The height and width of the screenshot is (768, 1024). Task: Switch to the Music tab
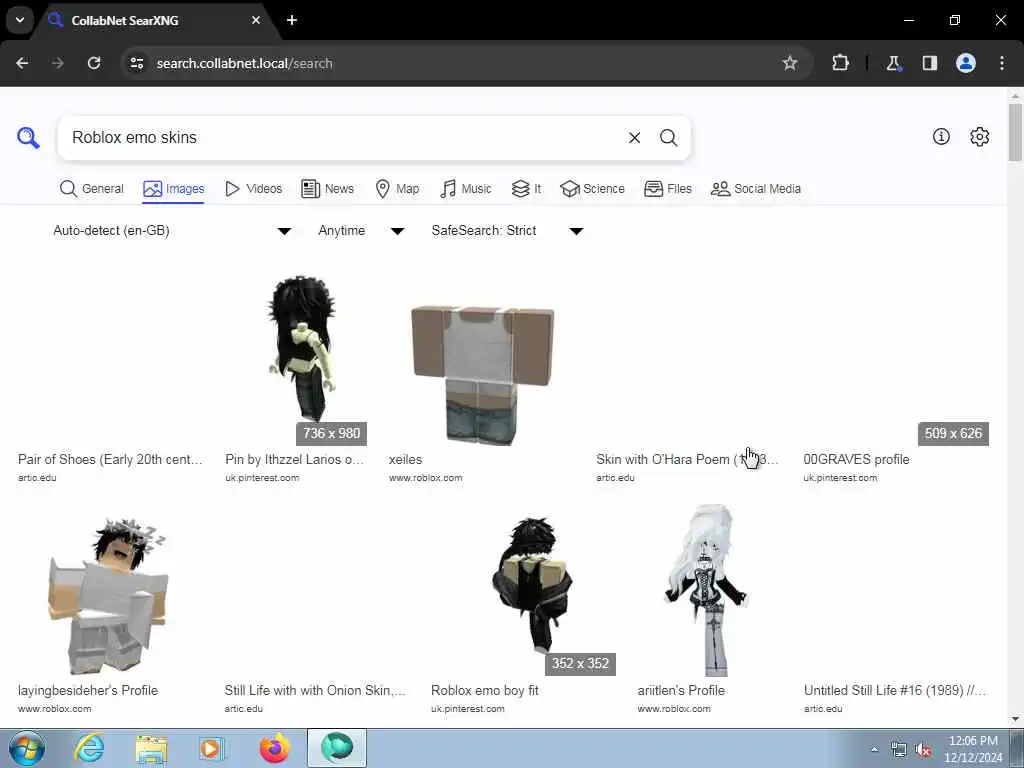pyautogui.click(x=466, y=189)
